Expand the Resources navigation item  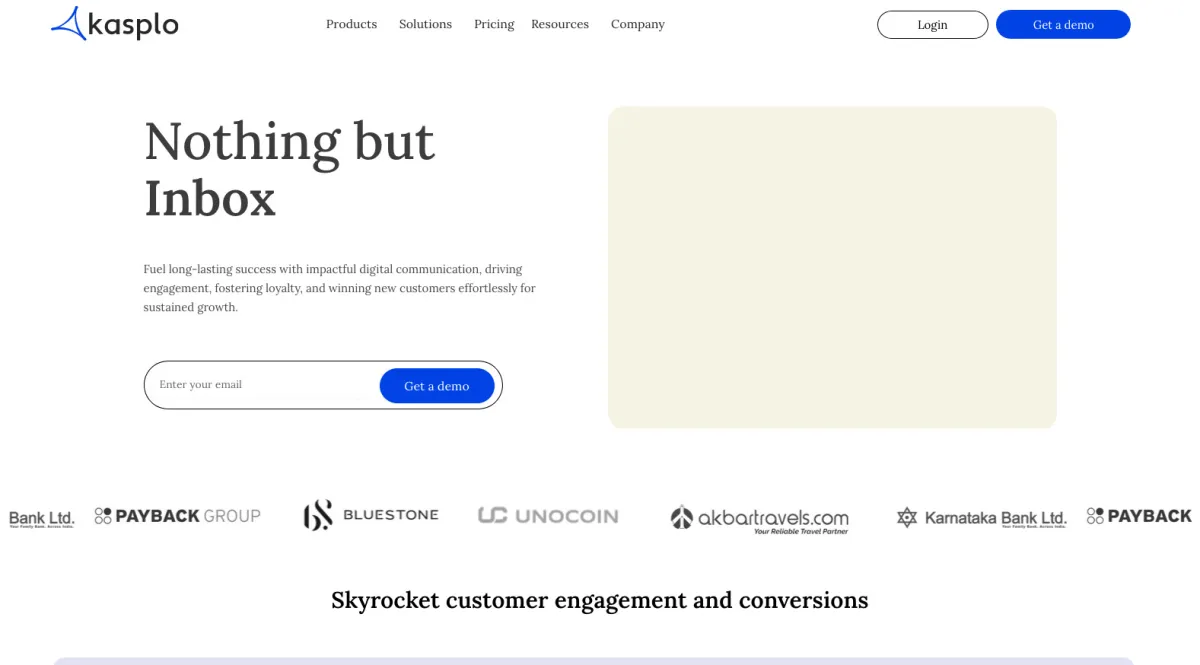[560, 24]
